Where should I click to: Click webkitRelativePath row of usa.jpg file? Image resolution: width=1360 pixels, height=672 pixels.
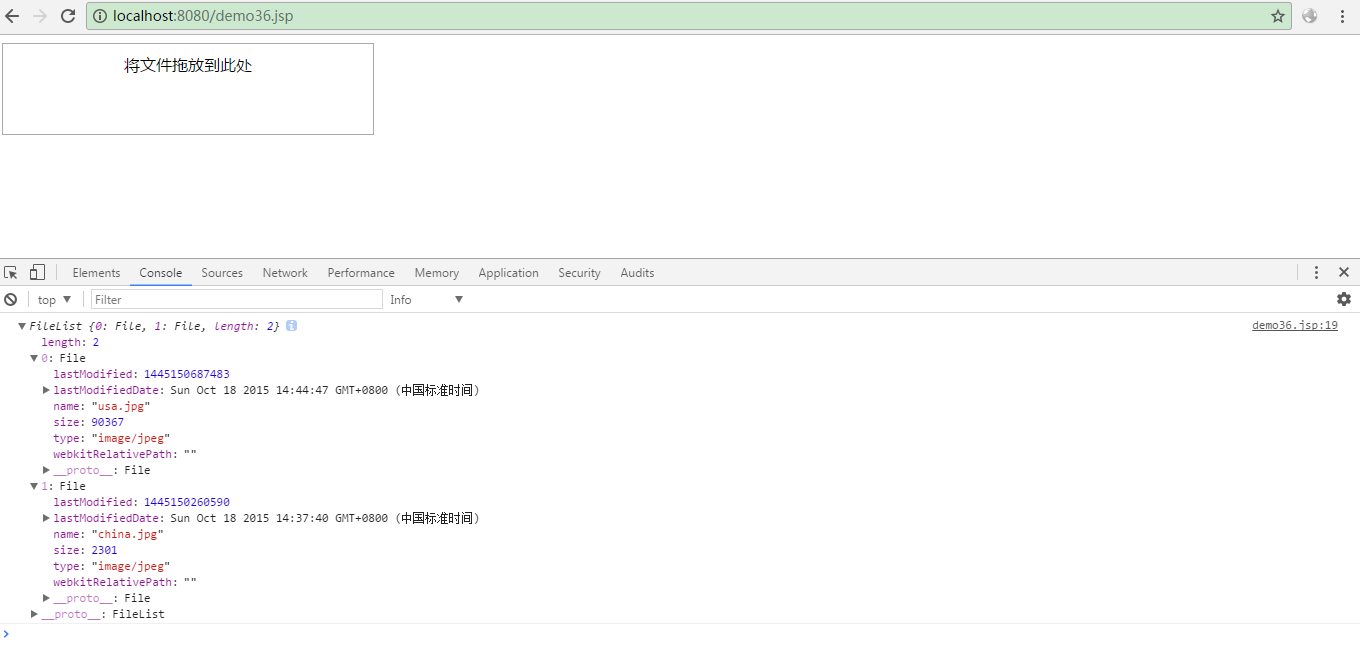point(125,454)
